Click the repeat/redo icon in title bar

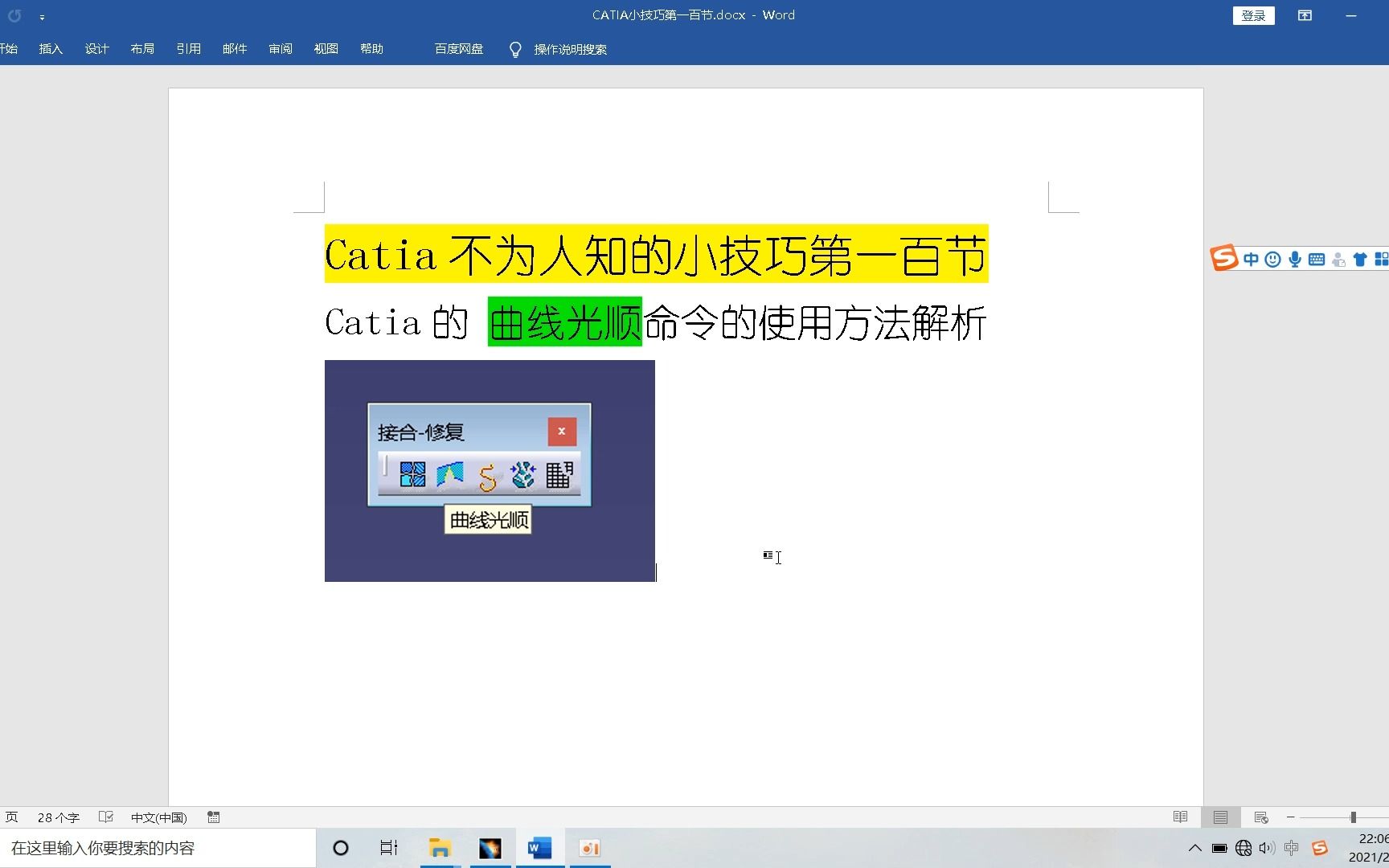click(14, 15)
